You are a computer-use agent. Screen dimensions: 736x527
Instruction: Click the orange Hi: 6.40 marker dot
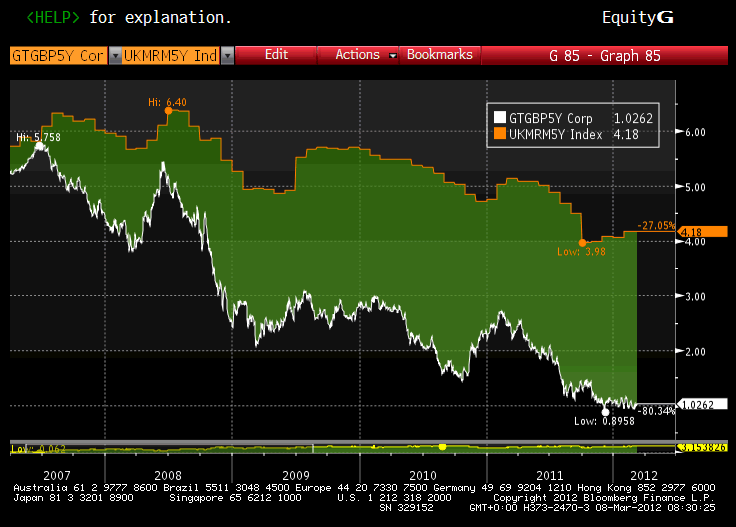[x=168, y=111]
